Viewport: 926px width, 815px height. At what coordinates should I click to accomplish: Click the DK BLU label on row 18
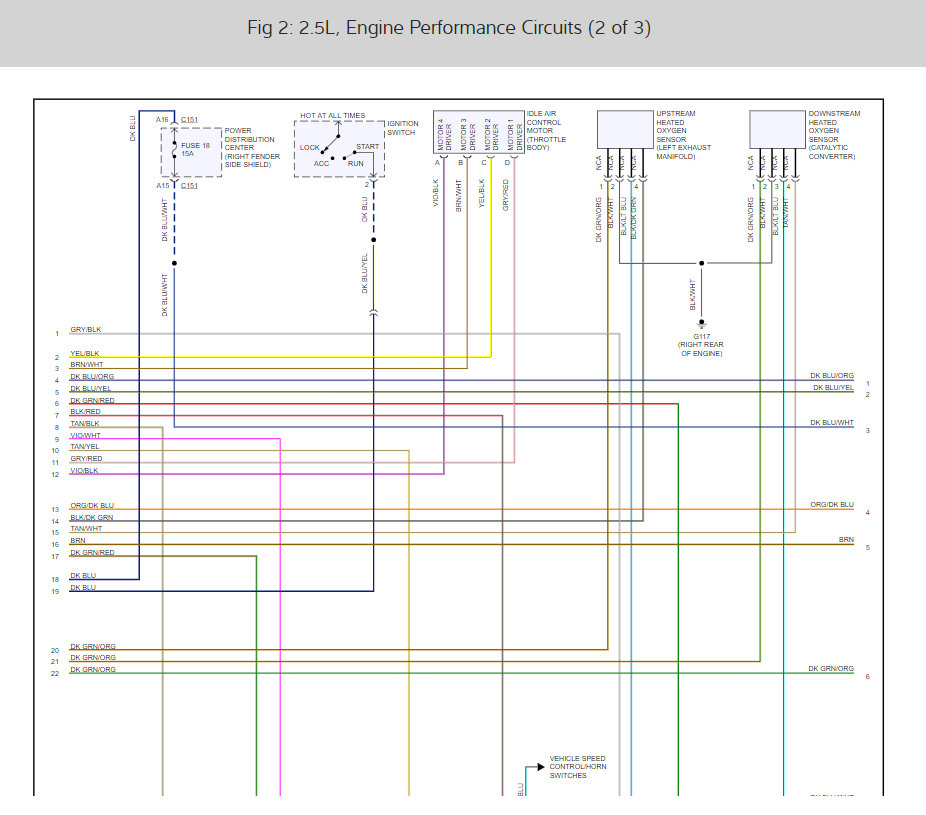point(83,575)
